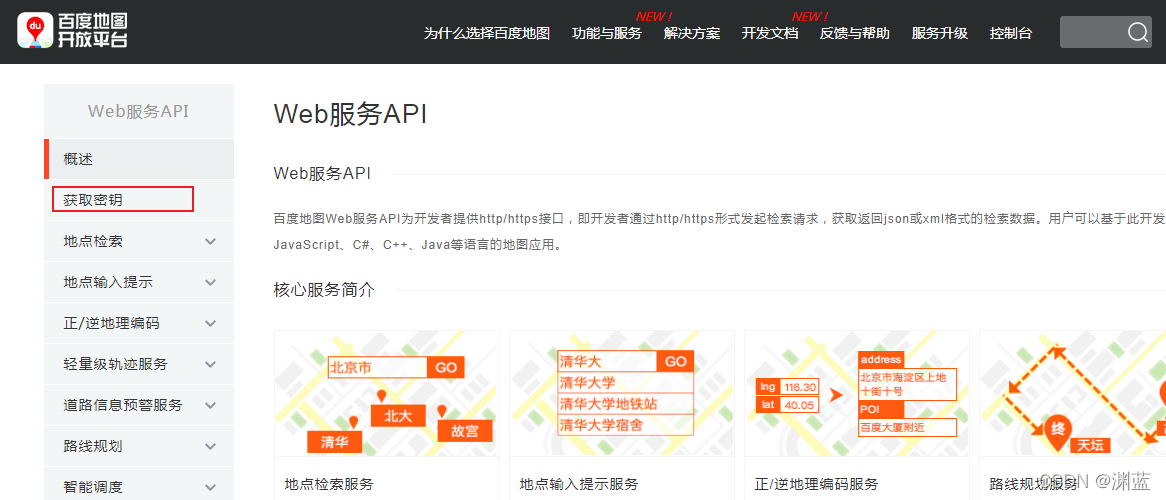The height and width of the screenshot is (500, 1166).
Task: Click the 路线规划服务 card title
Action: click(1034, 484)
